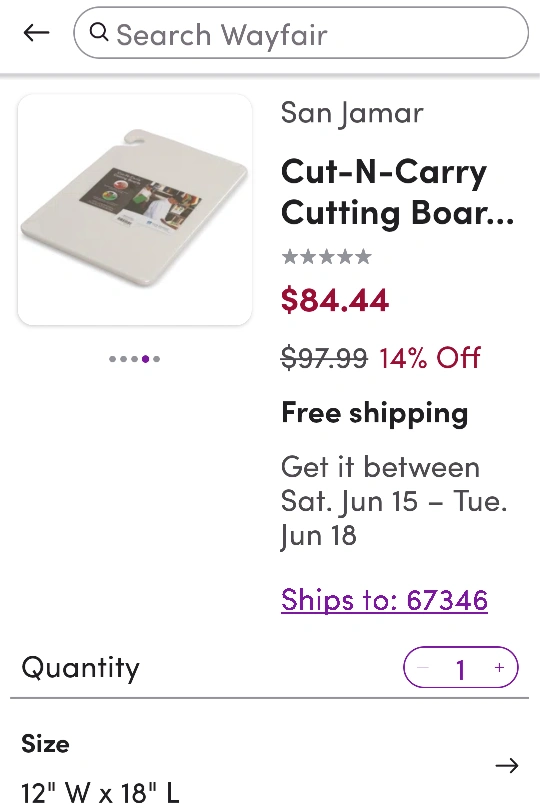Click the search magnifier icon

99,33
